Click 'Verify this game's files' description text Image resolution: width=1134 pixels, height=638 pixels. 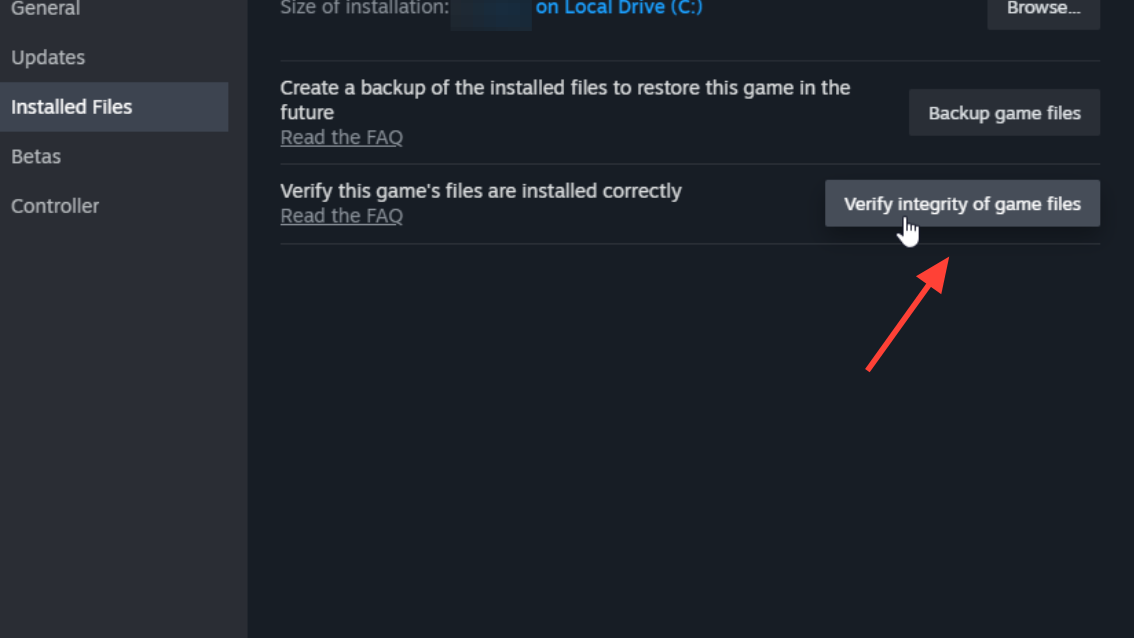tap(481, 191)
